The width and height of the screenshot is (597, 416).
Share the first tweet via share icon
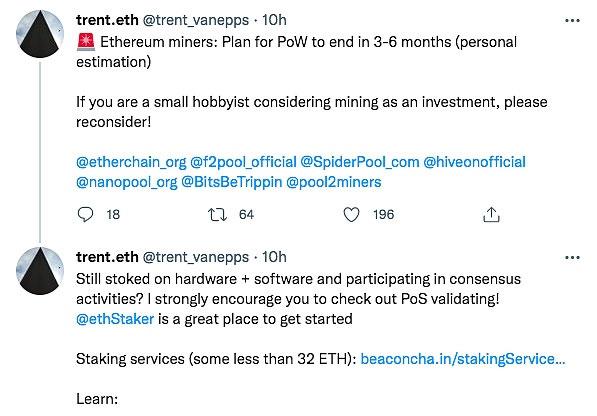coord(491,214)
